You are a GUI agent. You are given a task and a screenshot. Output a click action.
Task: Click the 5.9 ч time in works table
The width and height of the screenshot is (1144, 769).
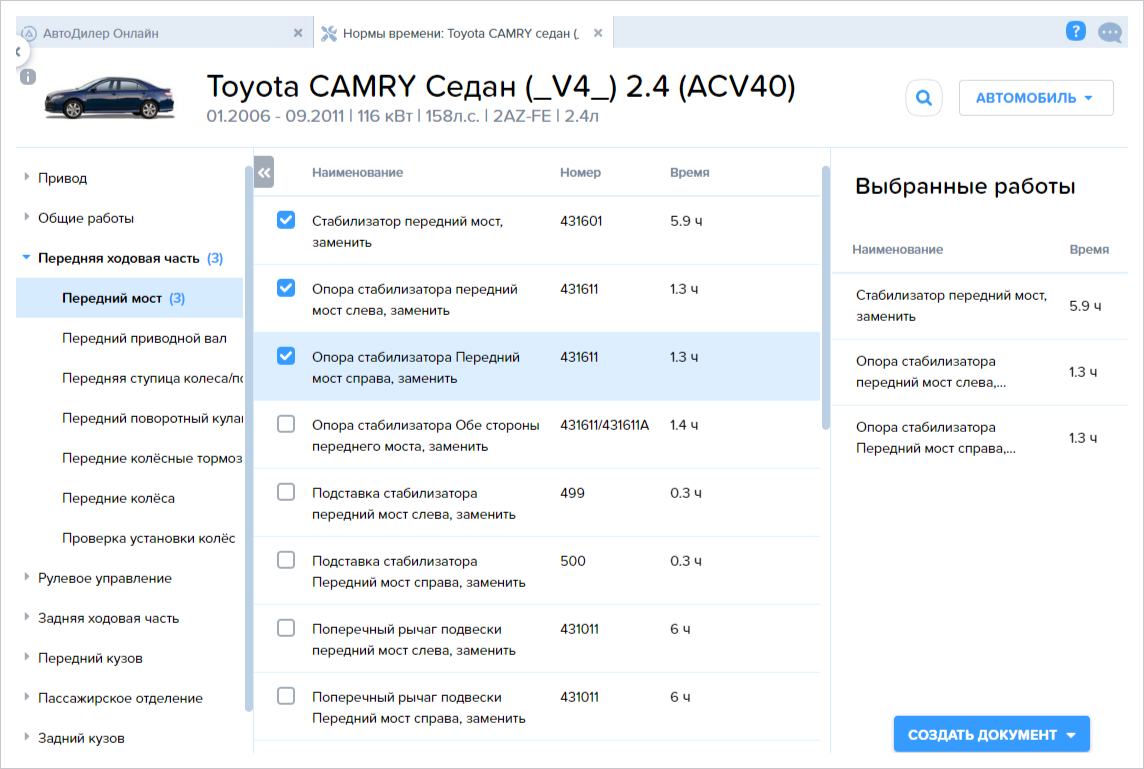pos(686,220)
